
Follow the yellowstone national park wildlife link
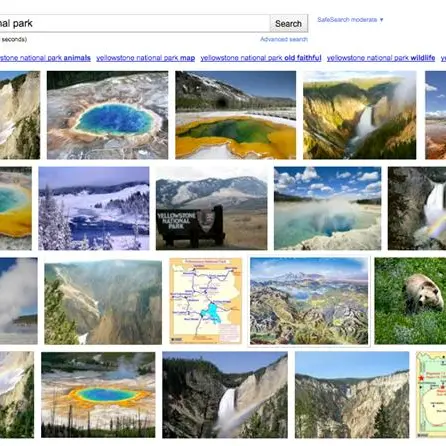[x=381, y=58]
